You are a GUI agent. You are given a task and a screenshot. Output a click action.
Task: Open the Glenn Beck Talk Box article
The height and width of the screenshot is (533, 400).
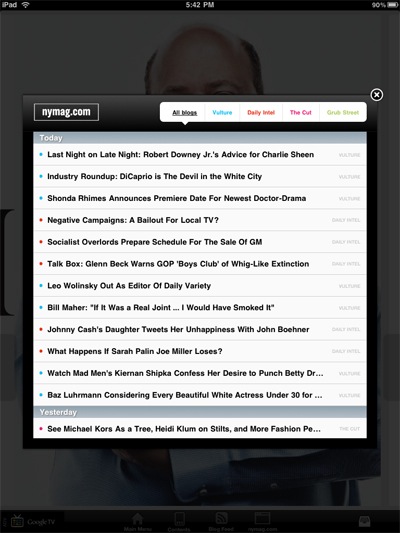pyautogui.click(x=200, y=264)
